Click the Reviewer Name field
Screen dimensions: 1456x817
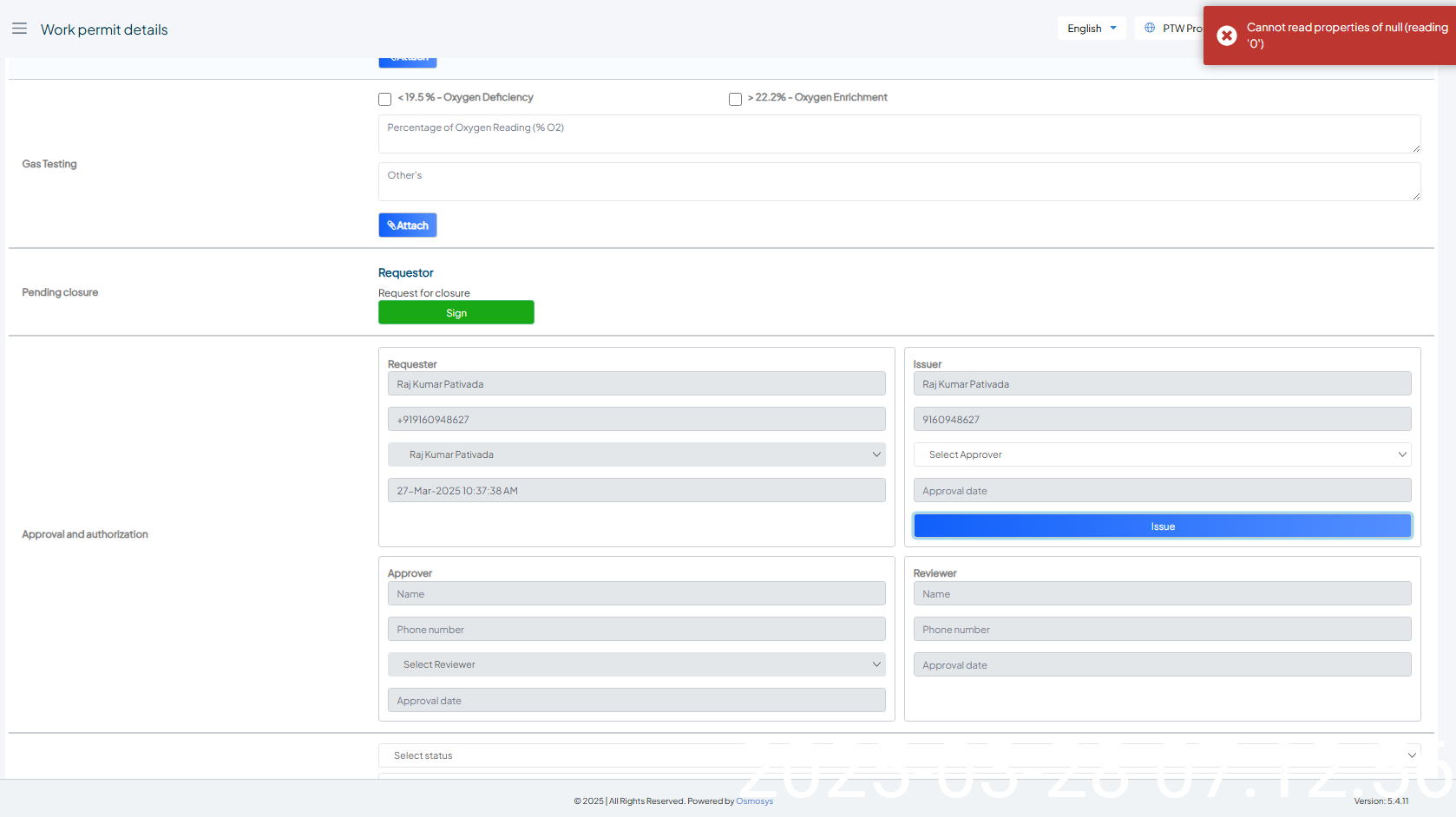click(1161, 594)
